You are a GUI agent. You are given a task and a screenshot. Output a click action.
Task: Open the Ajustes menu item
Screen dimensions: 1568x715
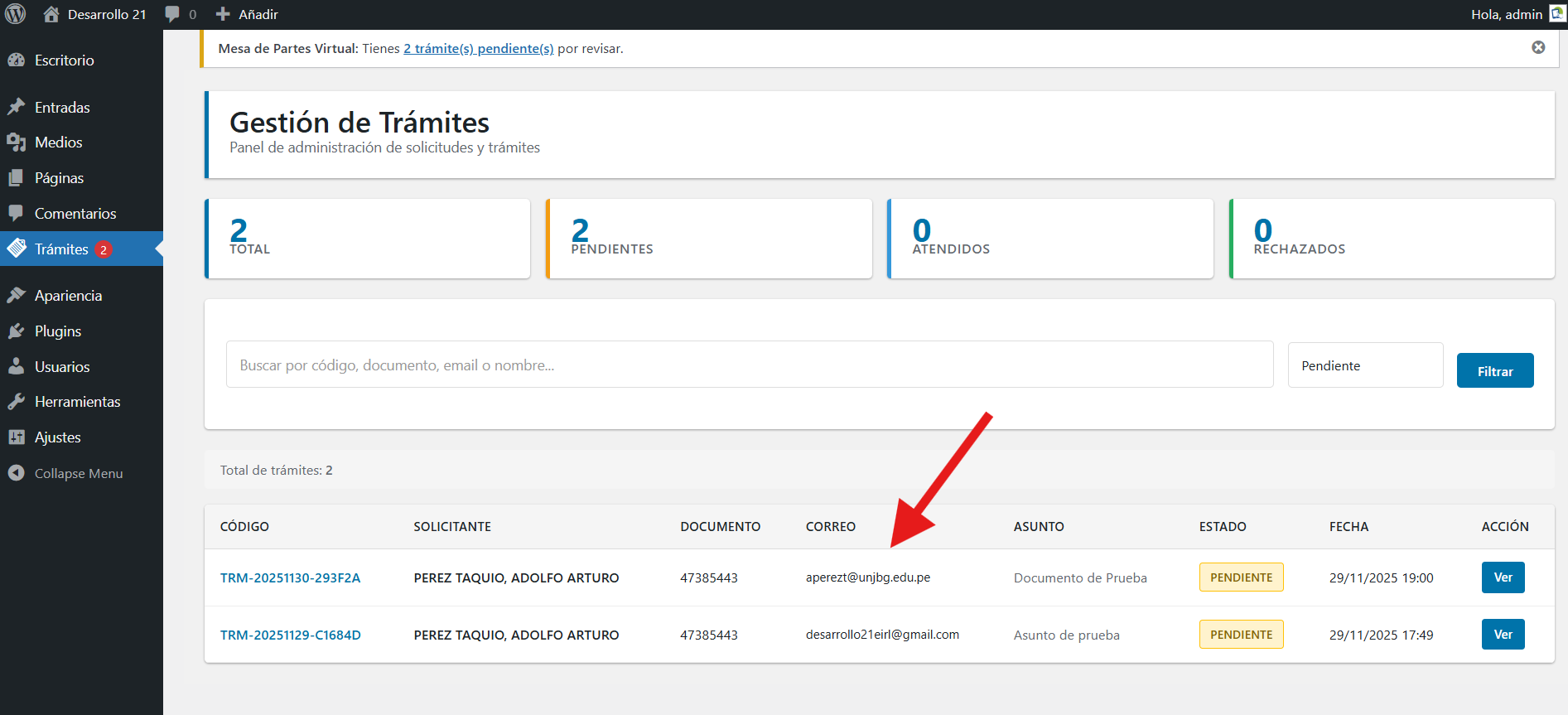coord(57,437)
